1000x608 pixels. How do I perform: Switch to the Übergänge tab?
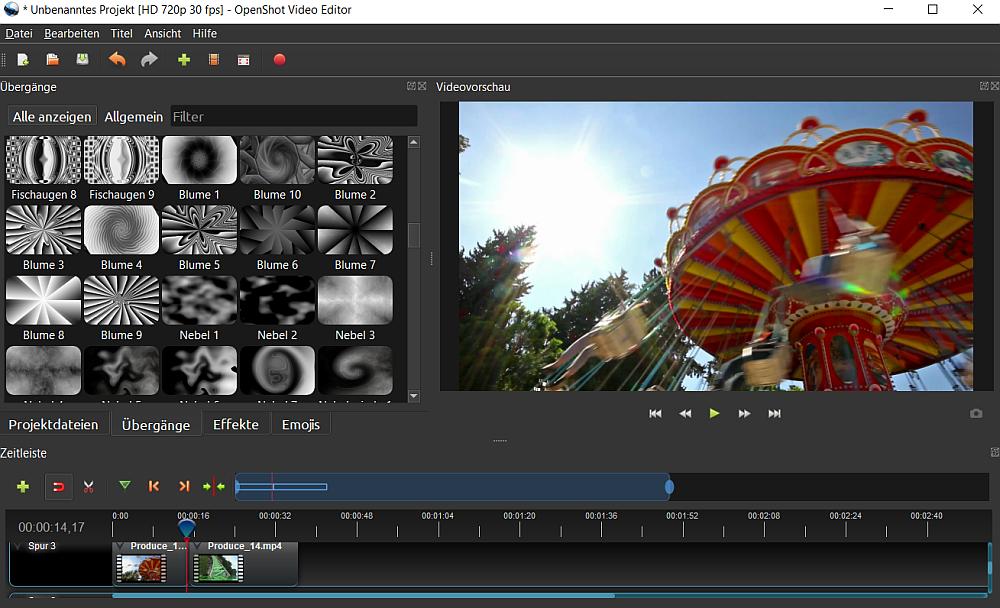click(x=156, y=424)
